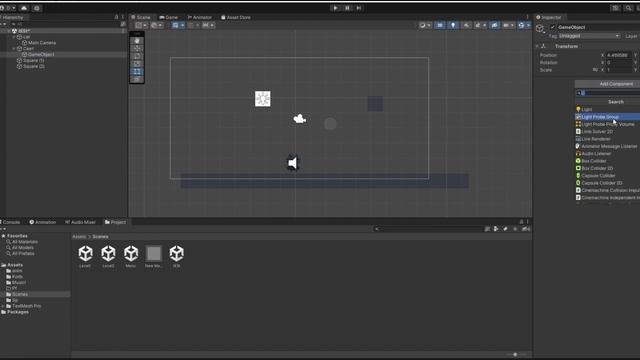
Task: Select the Transform tool at overlay bottom
Action: point(137,80)
